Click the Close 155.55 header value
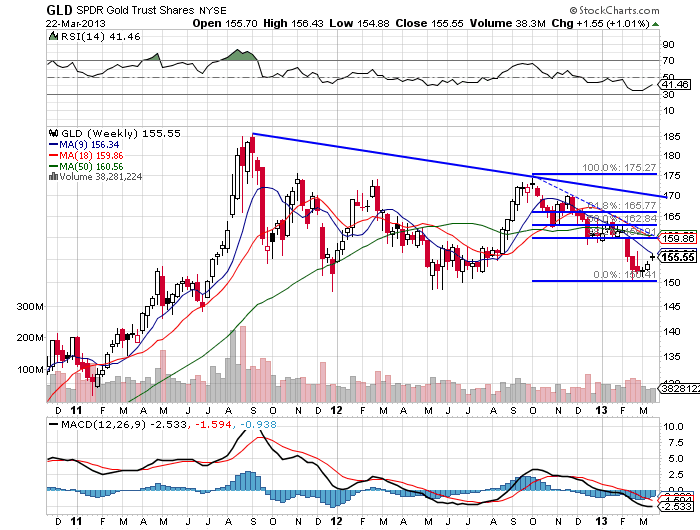This screenshot has height=530, width=700. [429, 23]
